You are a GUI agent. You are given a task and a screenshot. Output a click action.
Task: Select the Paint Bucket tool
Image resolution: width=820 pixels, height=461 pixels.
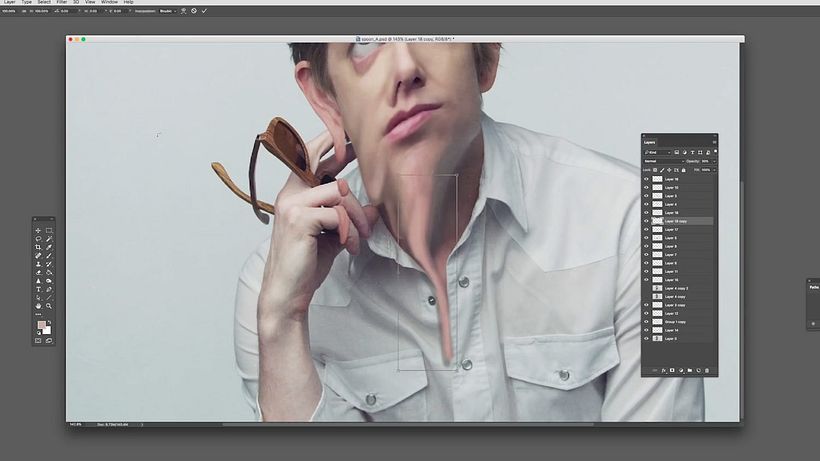click(x=49, y=272)
